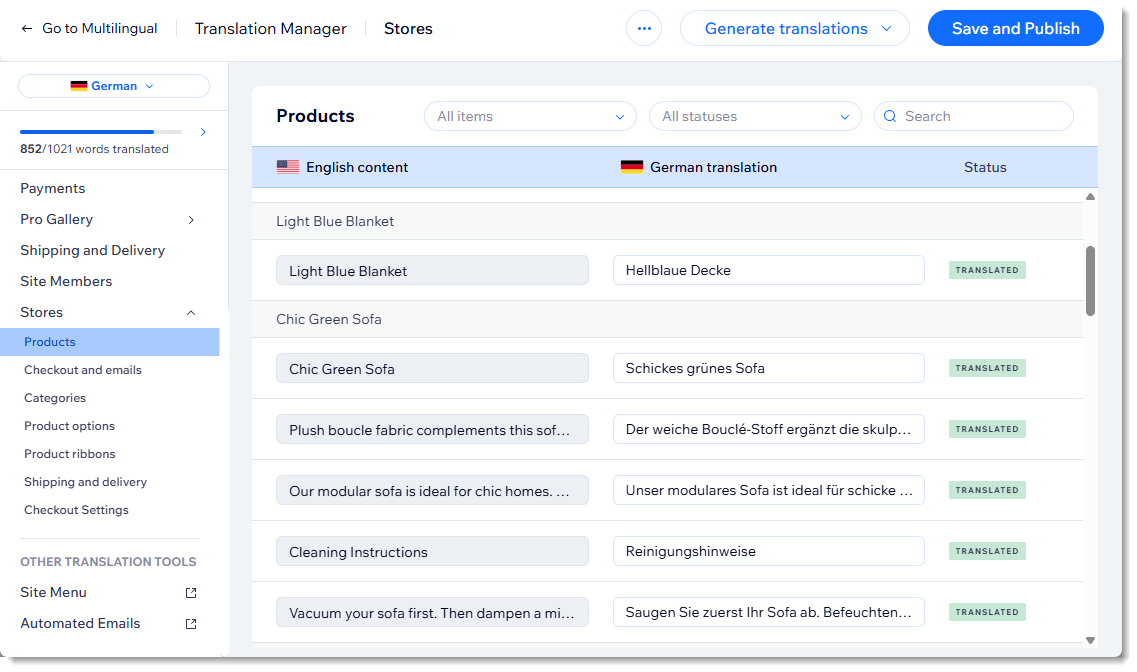Click the translation progress bar
Screen dimensions: 1137x672
tap(101, 132)
